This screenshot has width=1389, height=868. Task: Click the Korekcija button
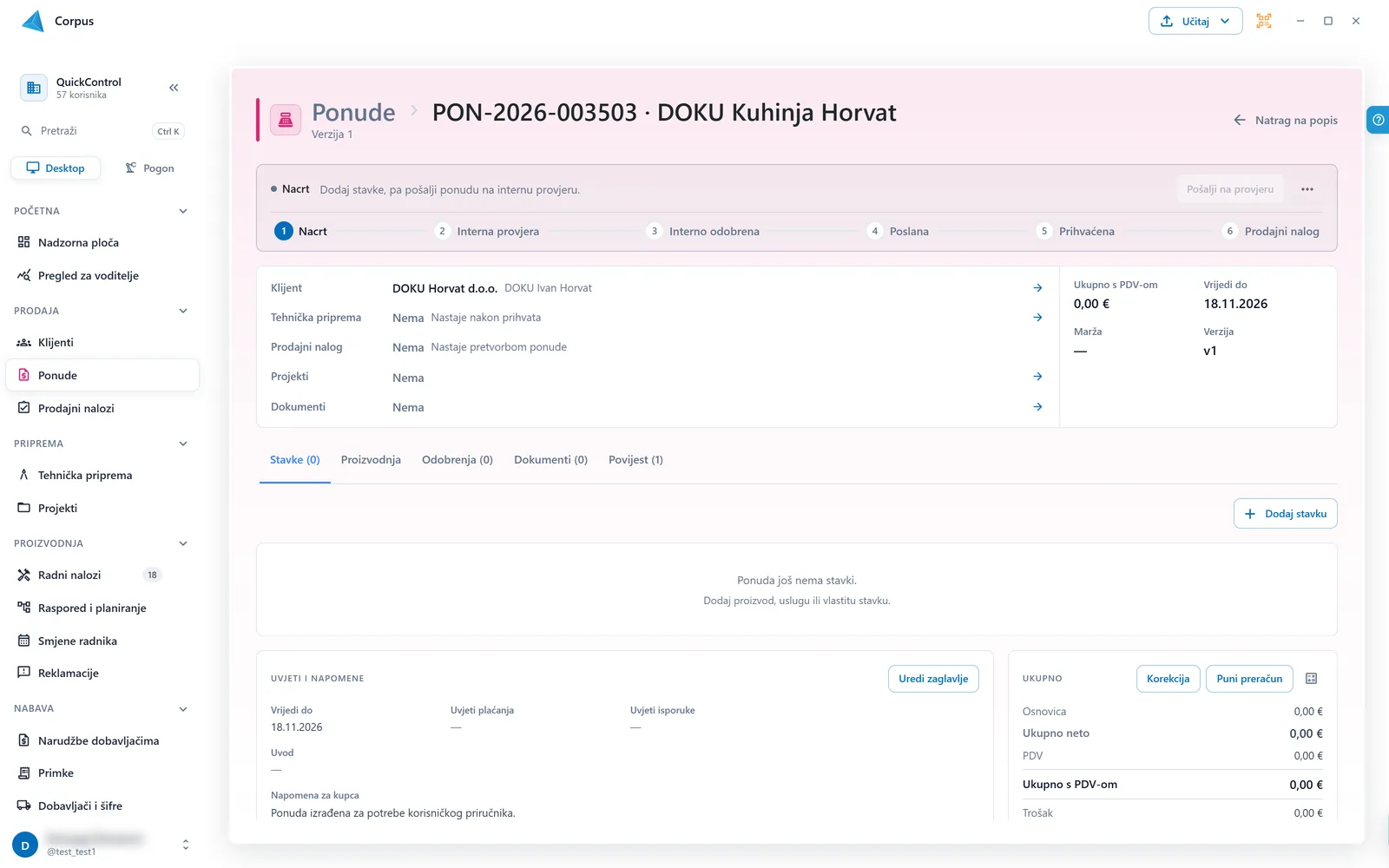click(x=1168, y=679)
